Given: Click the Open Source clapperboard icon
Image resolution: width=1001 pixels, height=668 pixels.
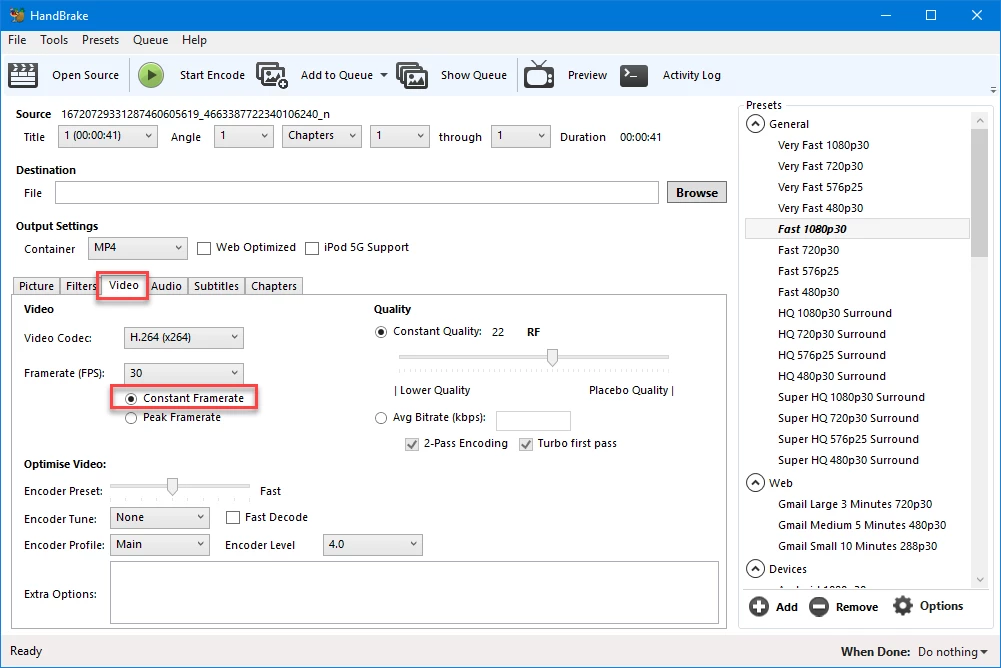Looking at the screenshot, I should point(23,75).
